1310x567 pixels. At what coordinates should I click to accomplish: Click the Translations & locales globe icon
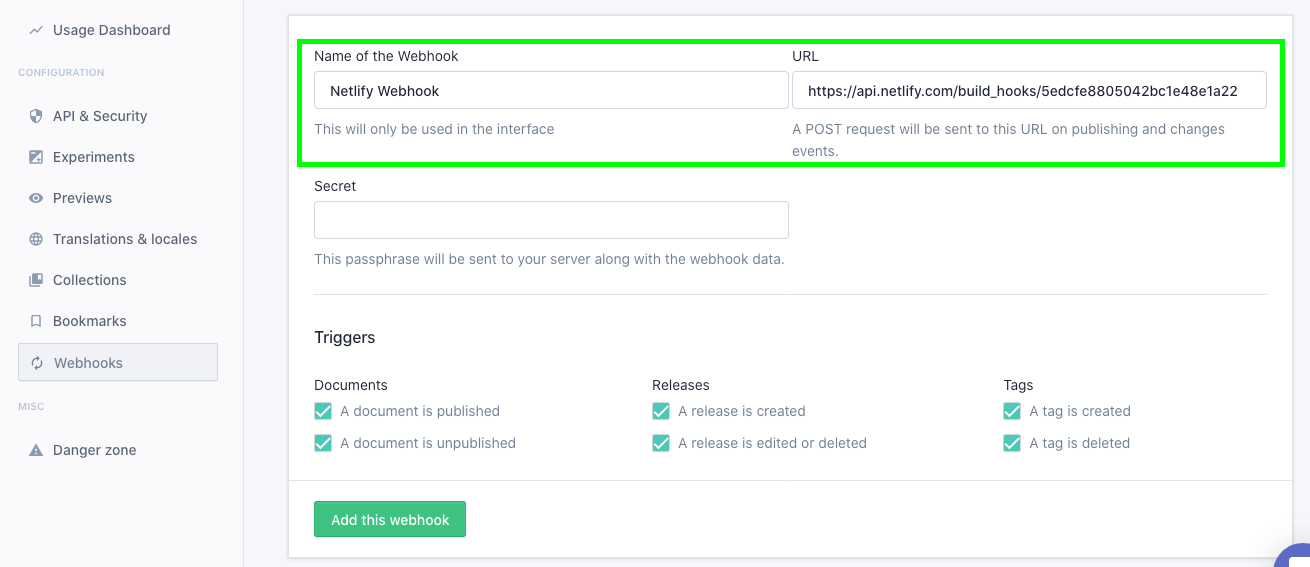[x=36, y=239]
